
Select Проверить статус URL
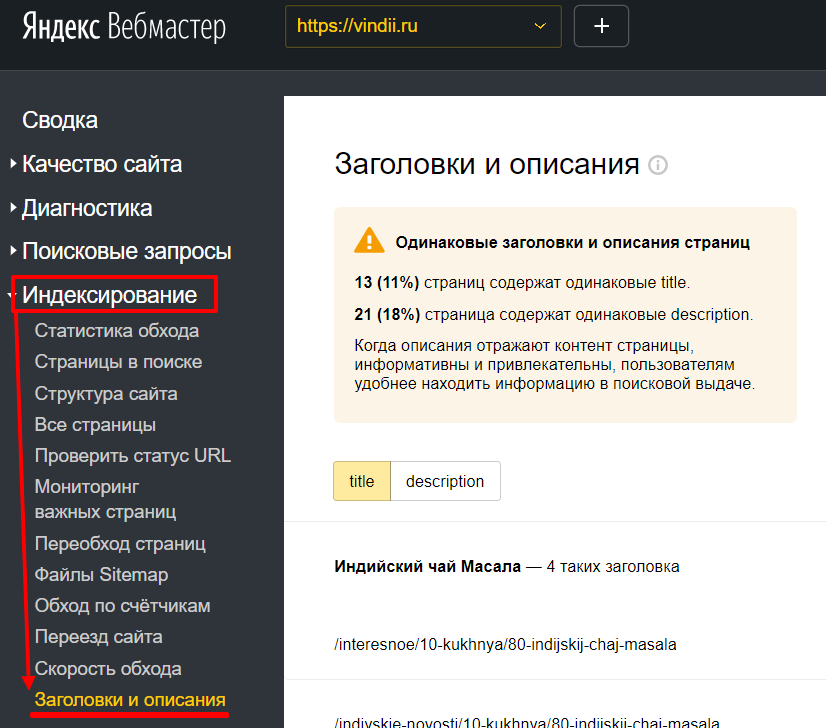pos(133,456)
